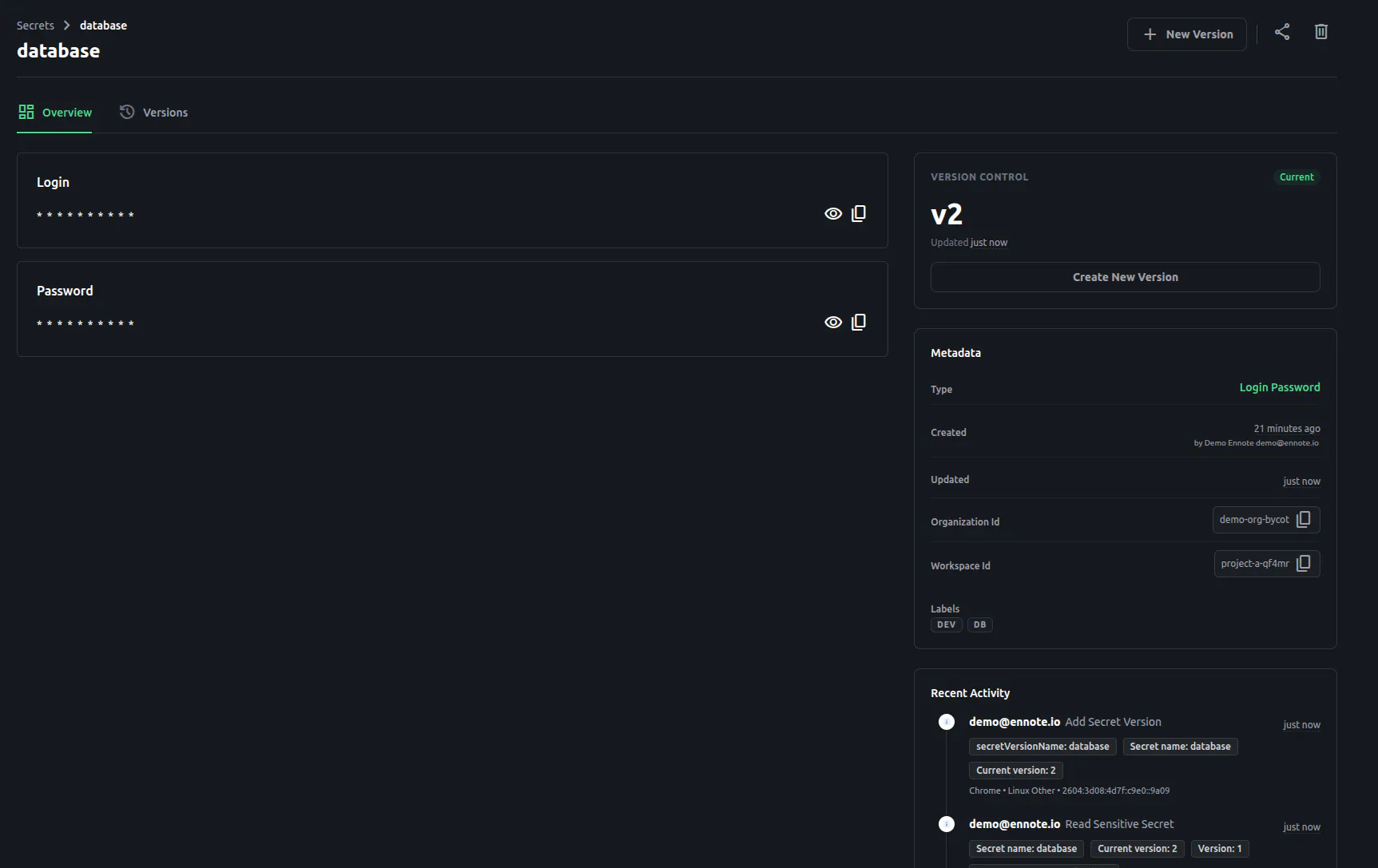Click the demo@ennote.io name on Add Secret Version entry
The height and width of the screenshot is (868, 1378).
1015,722
